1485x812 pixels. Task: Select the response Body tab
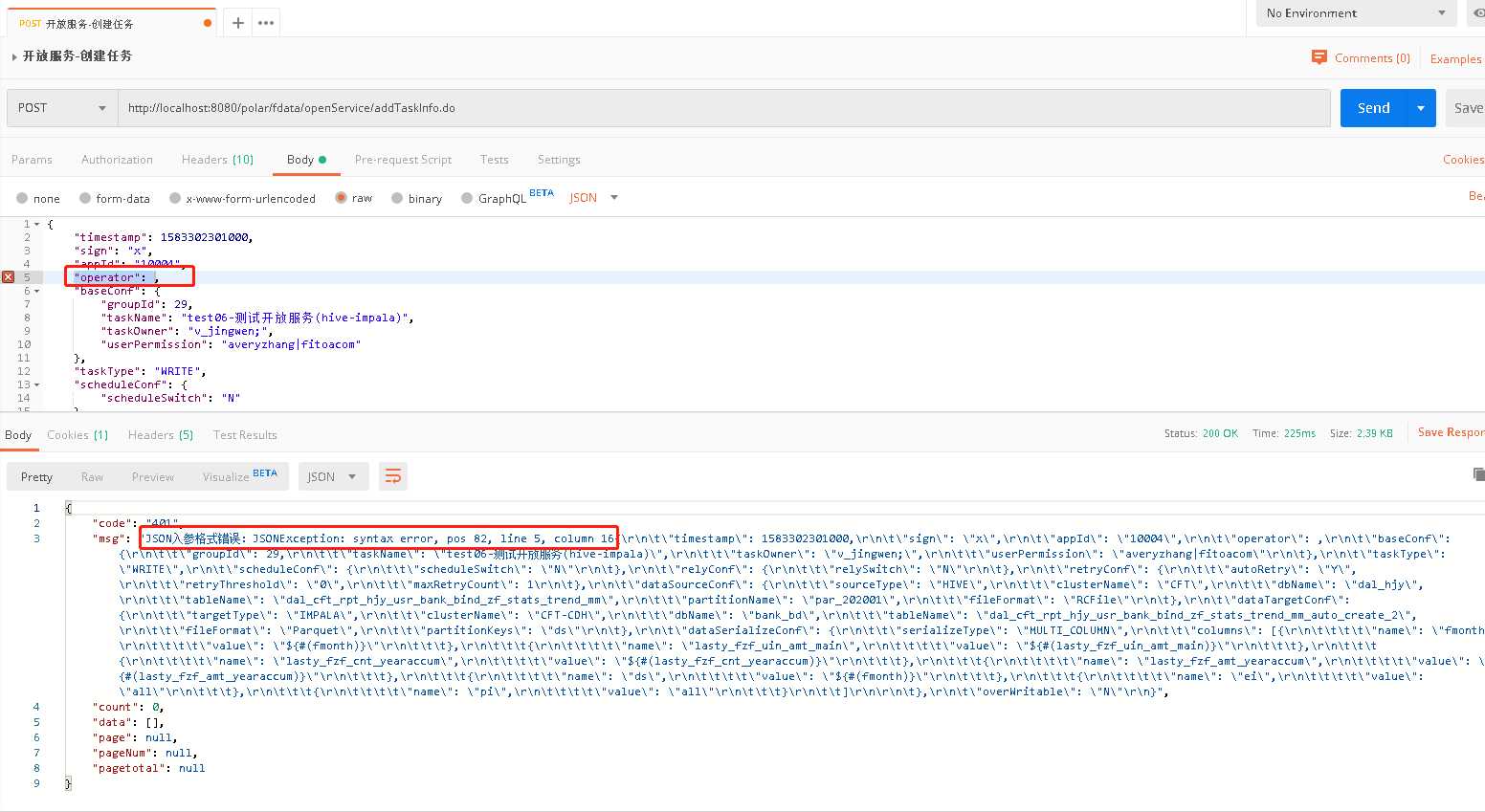point(18,435)
